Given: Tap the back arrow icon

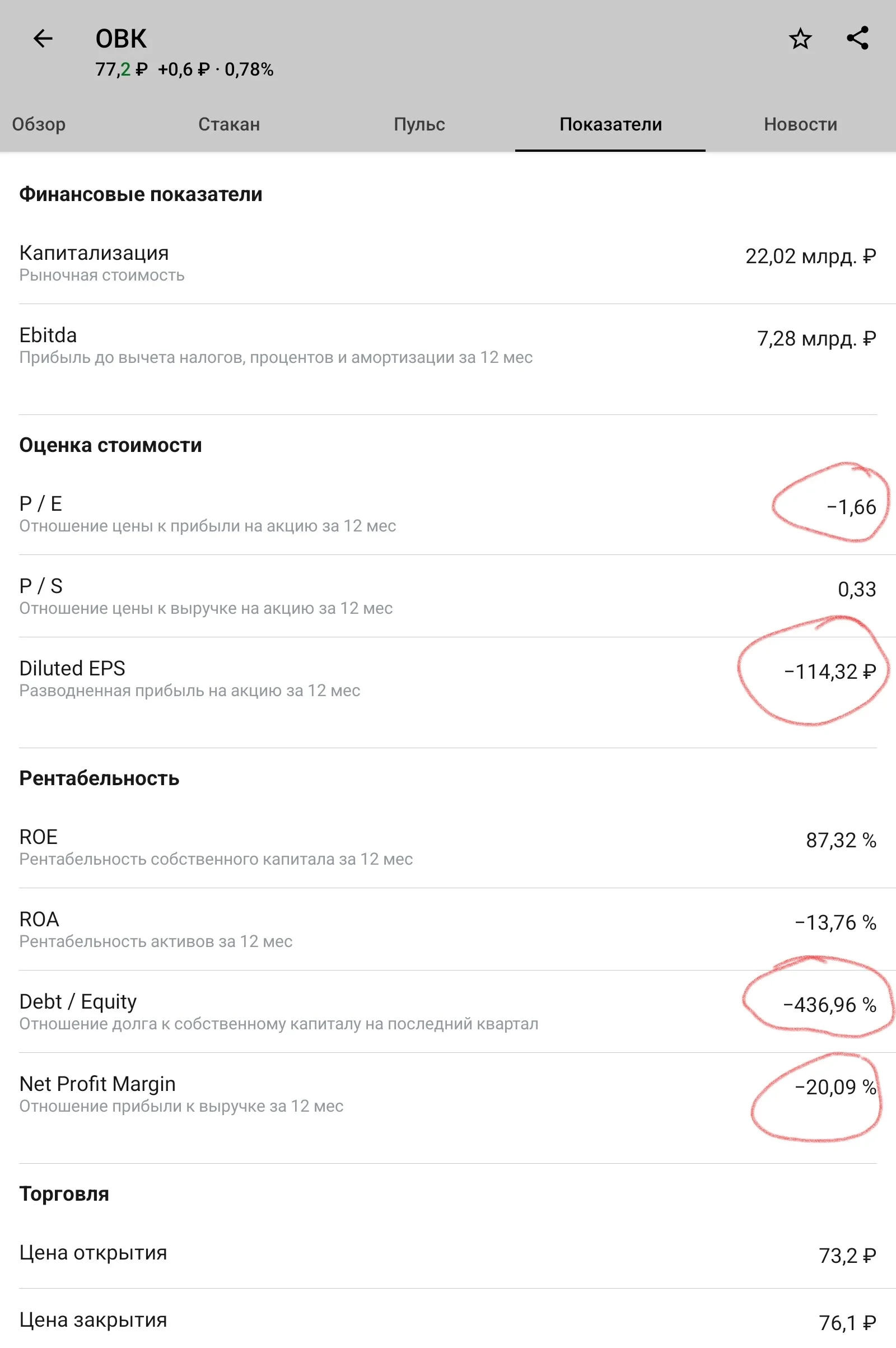Looking at the screenshot, I should (43, 39).
